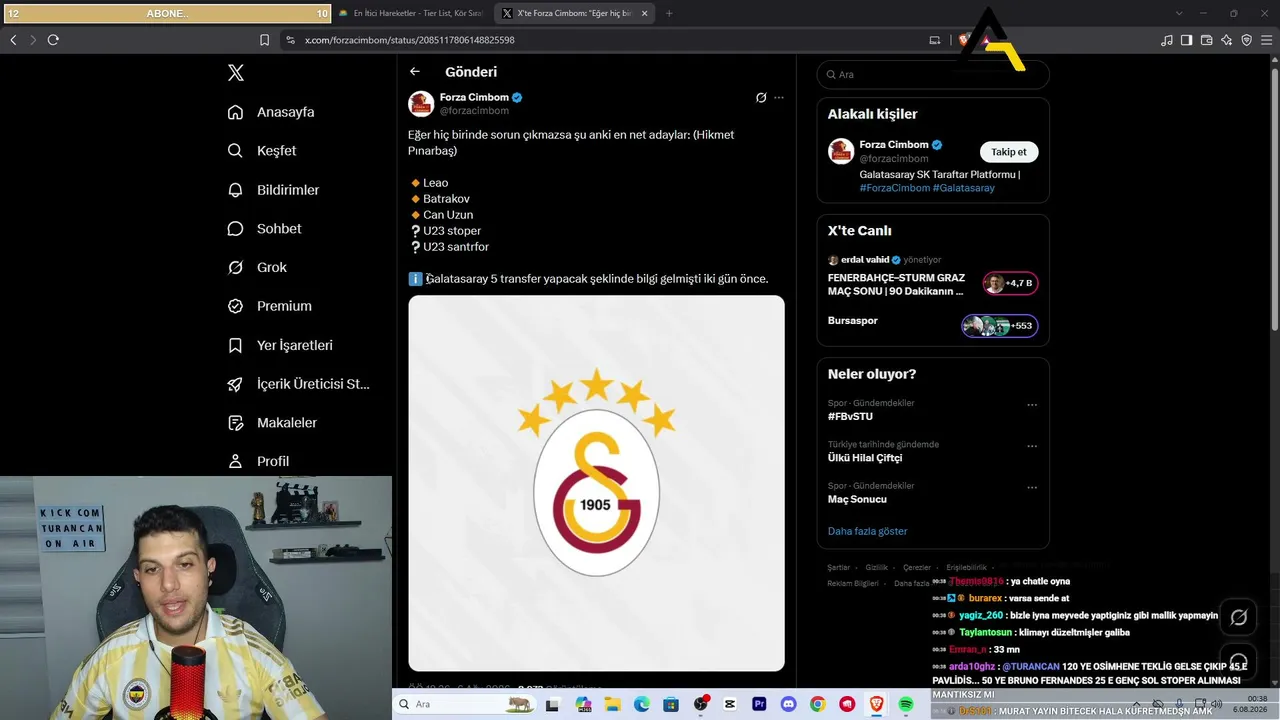
Task: Open CapCut from taskbar
Action: click(x=730, y=704)
